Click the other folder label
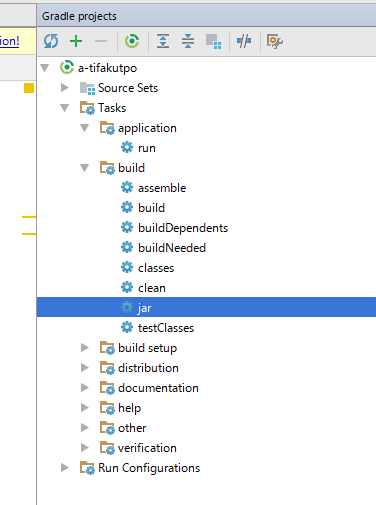Image resolution: width=376 pixels, height=505 pixels. click(x=132, y=428)
